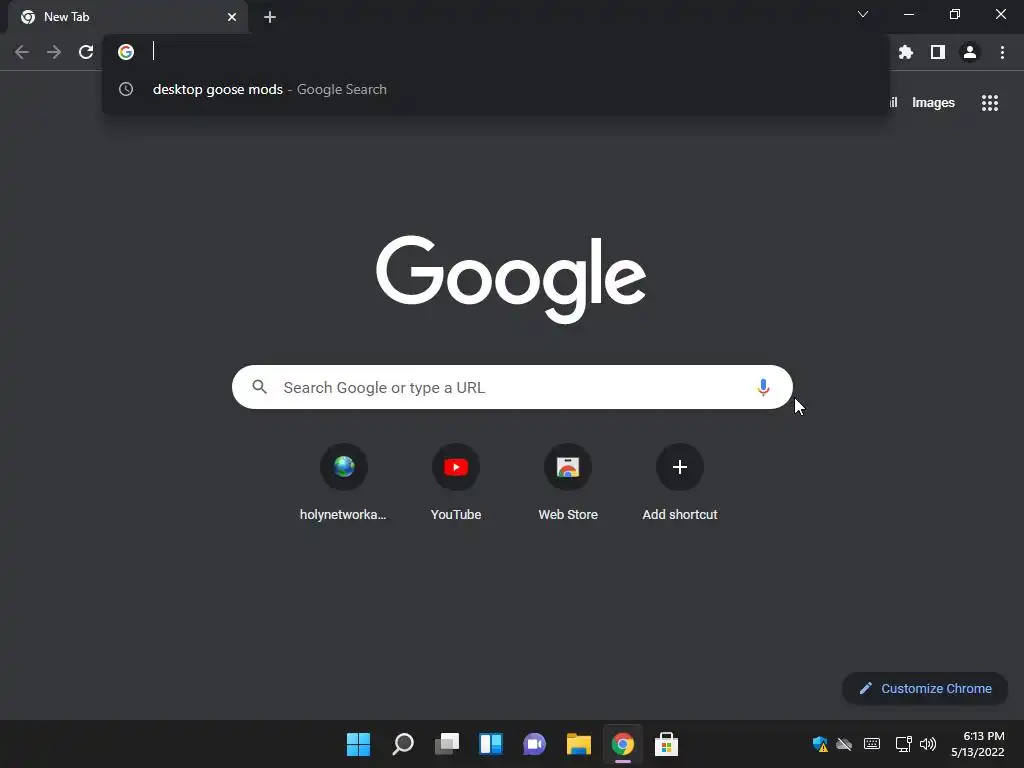Click the Google logo

511,280
